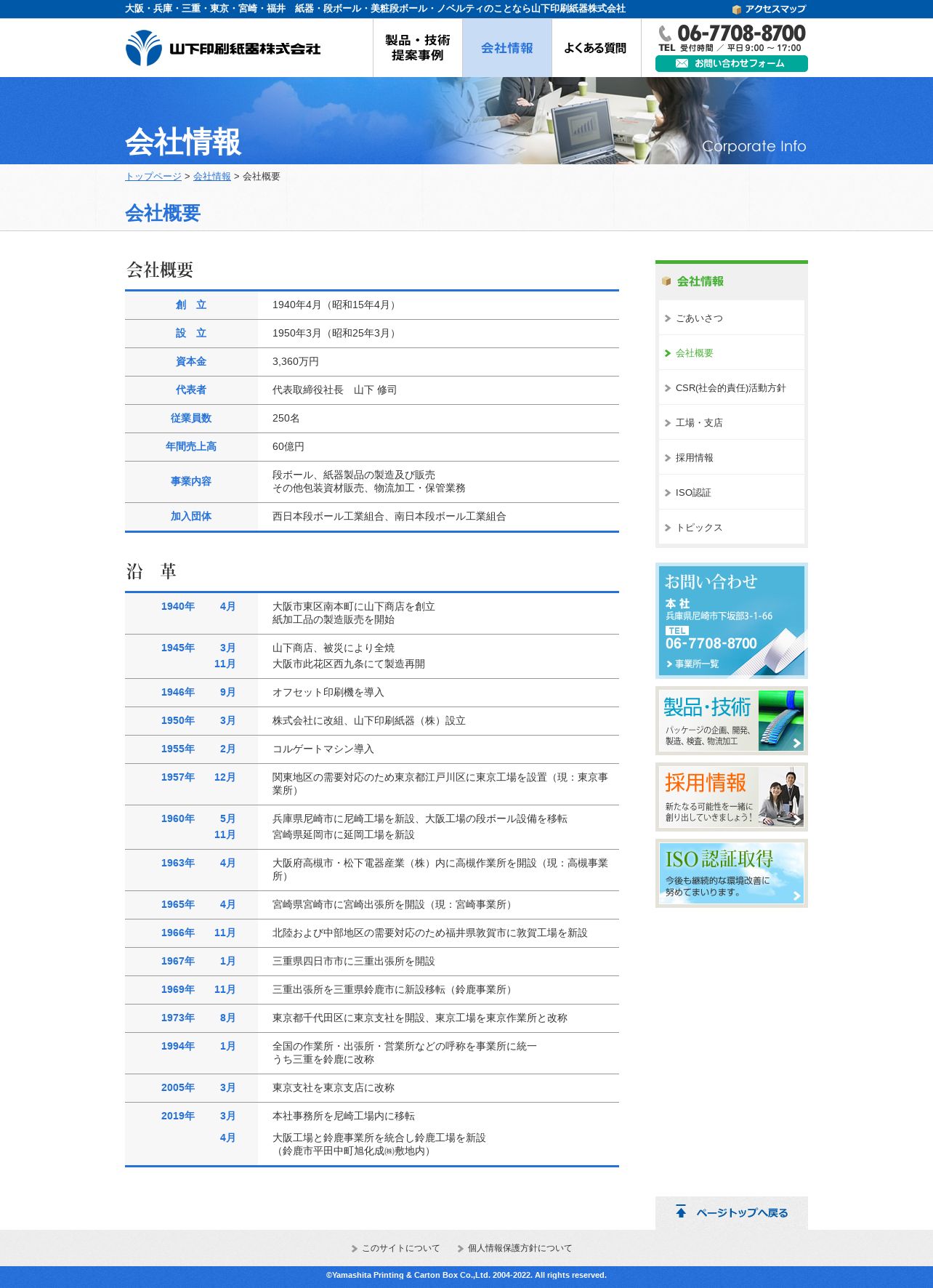Click 事業所一覧 link in contact banner
This screenshot has width=933, height=1288.
tap(692, 664)
